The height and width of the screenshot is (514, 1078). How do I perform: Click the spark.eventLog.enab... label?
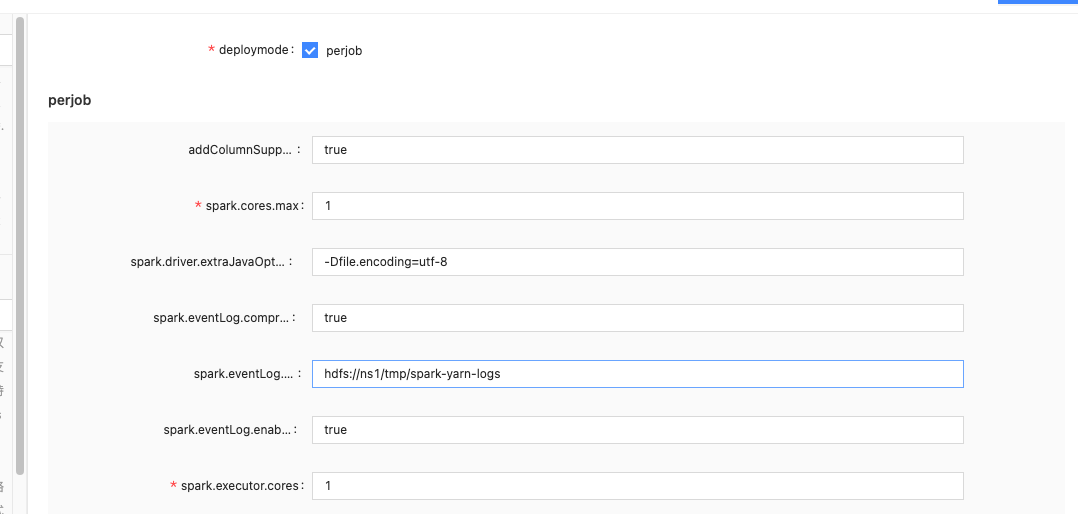226,430
